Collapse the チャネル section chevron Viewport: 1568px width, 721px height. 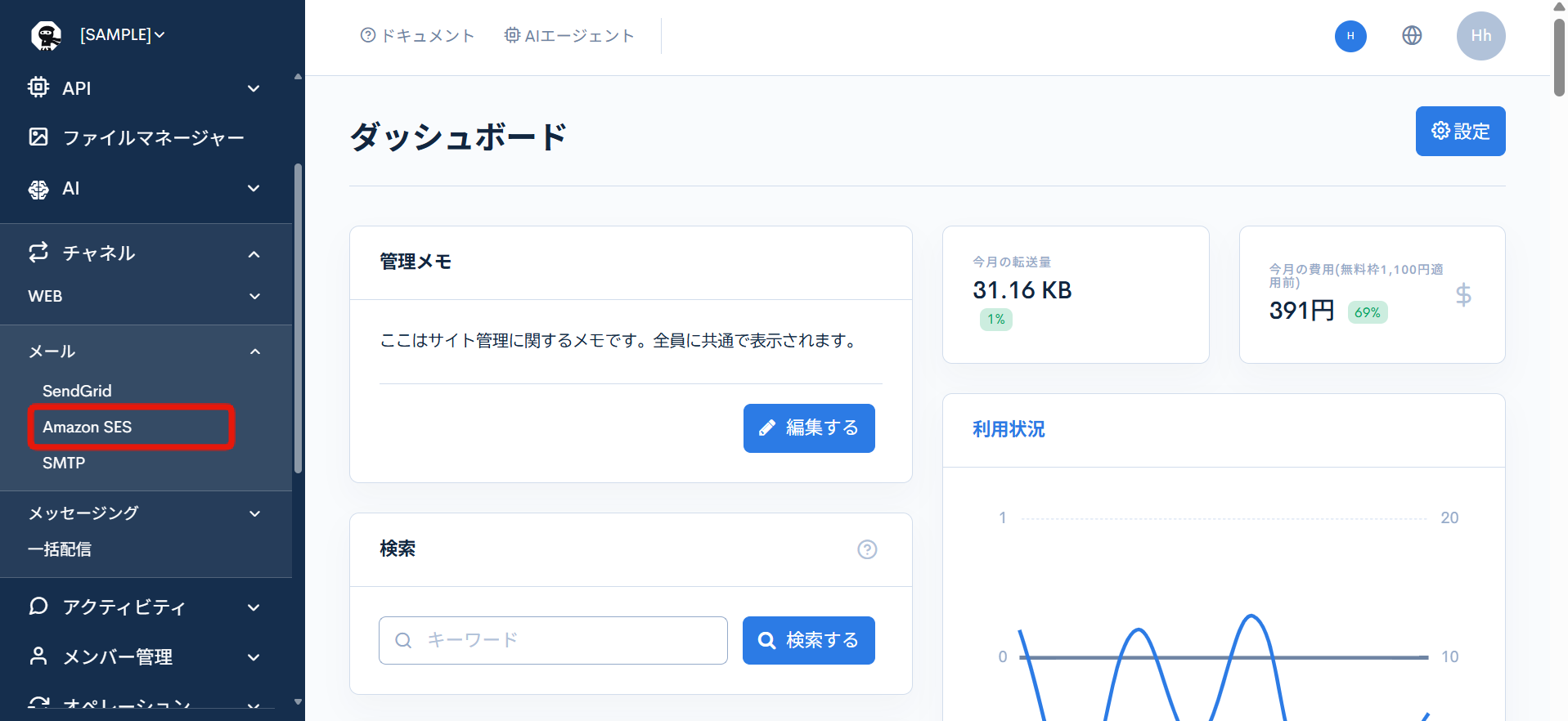click(254, 254)
